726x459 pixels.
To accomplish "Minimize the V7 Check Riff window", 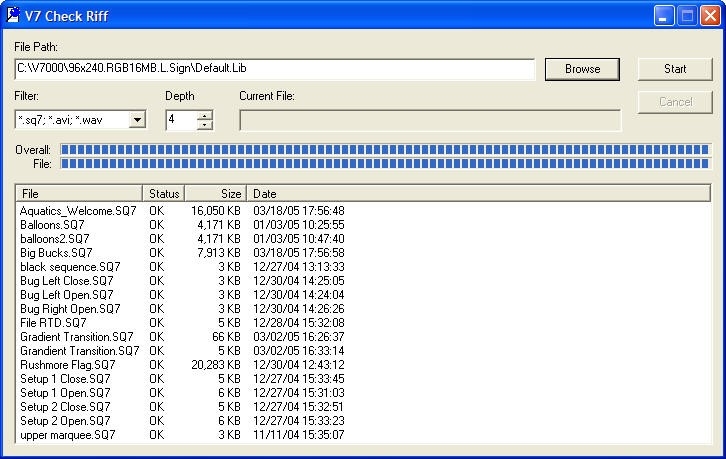I will [x=665, y=15].
